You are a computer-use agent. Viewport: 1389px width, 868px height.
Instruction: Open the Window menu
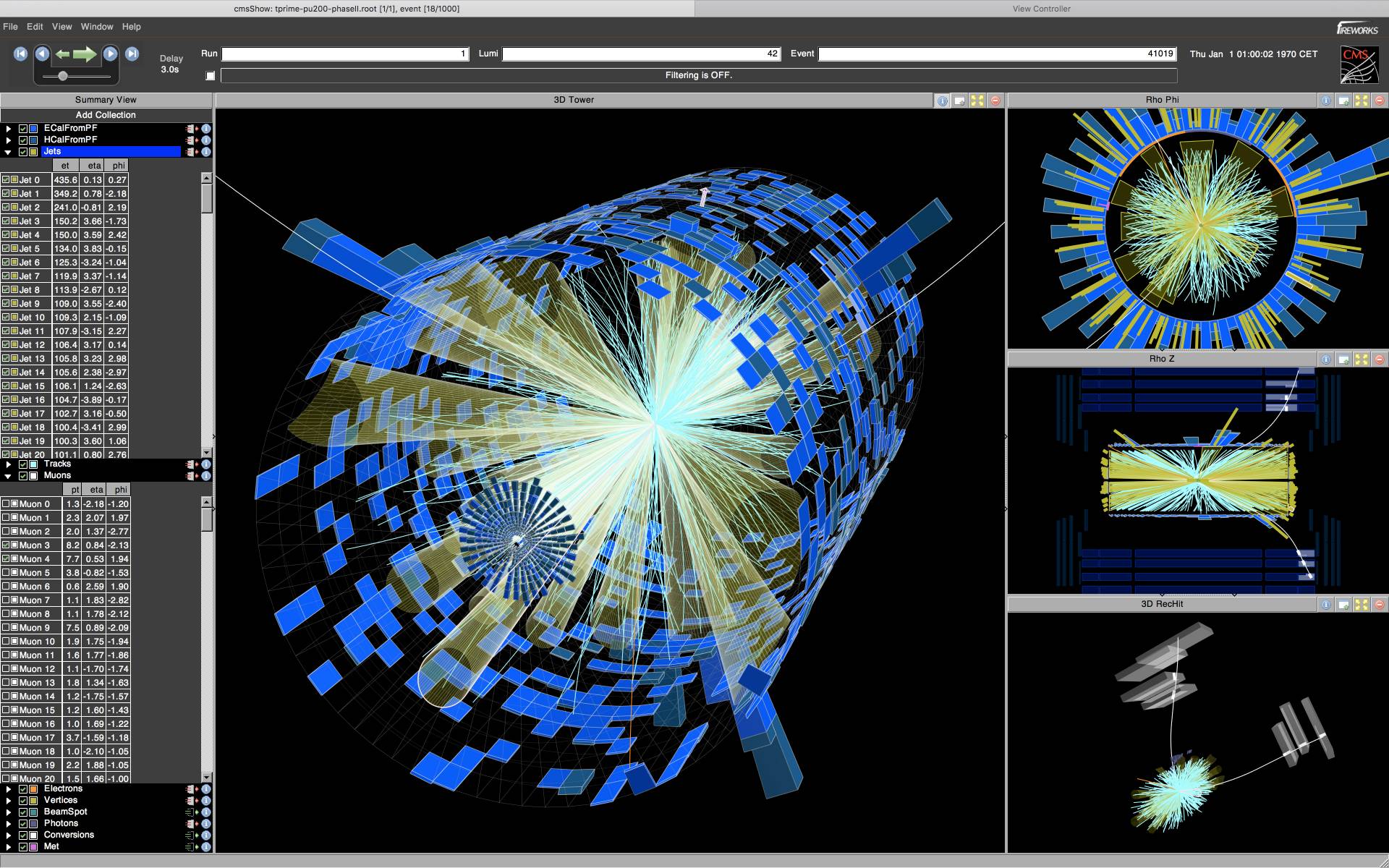point(96,27)
